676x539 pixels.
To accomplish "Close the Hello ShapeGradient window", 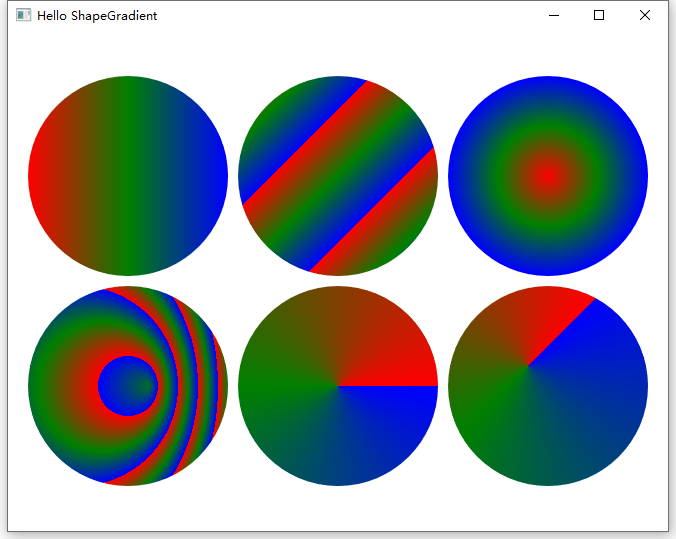I will point(645,16).
